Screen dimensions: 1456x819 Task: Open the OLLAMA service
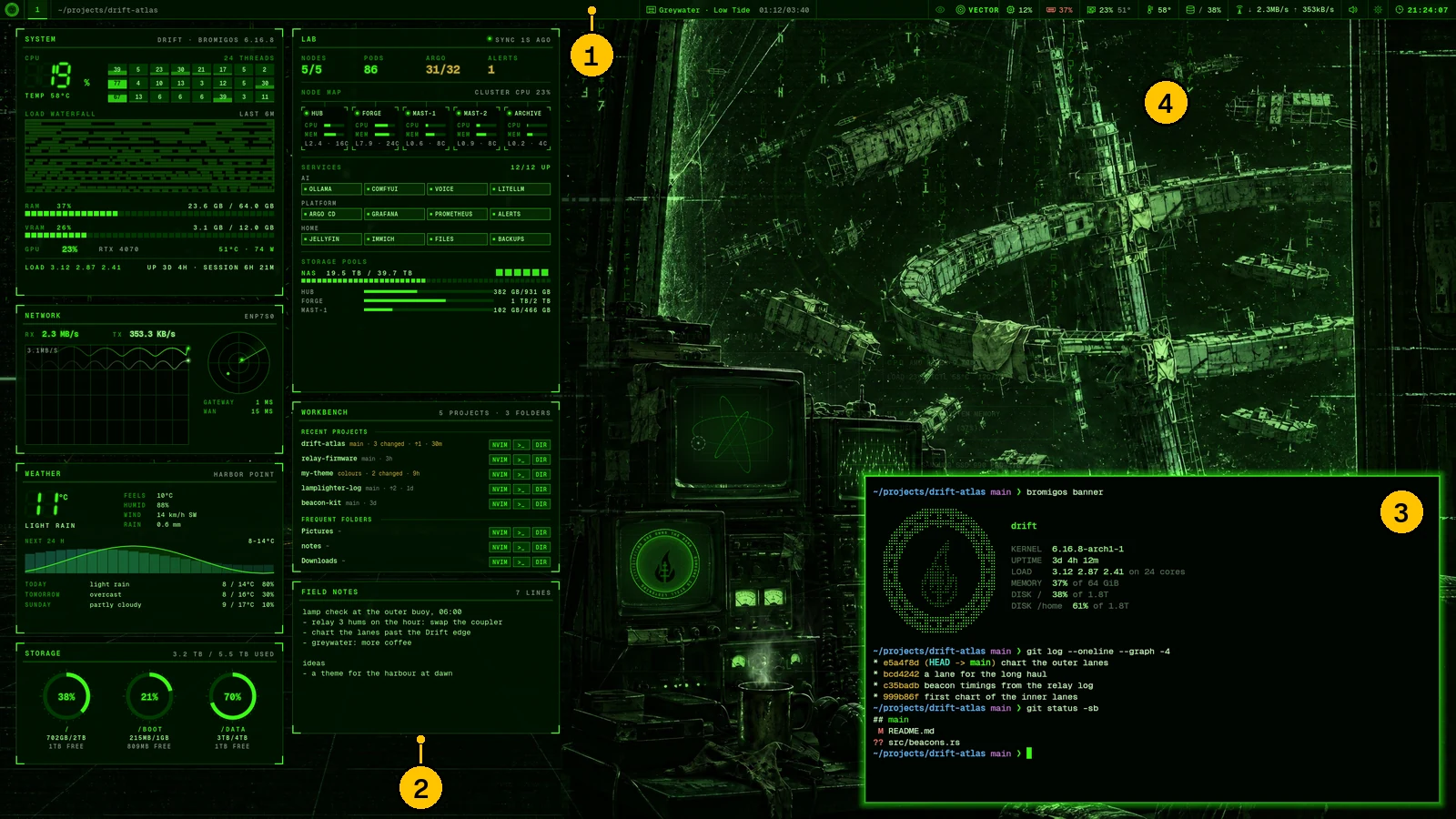[331, 189]
